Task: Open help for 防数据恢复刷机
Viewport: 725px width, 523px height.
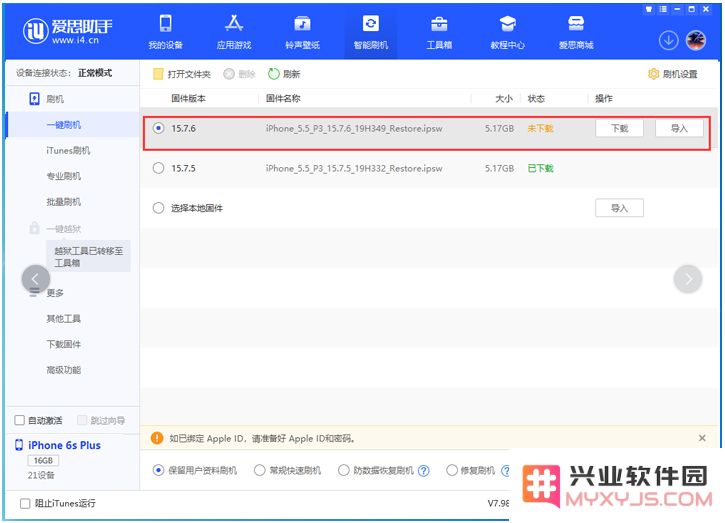Action: pos(424,471)
